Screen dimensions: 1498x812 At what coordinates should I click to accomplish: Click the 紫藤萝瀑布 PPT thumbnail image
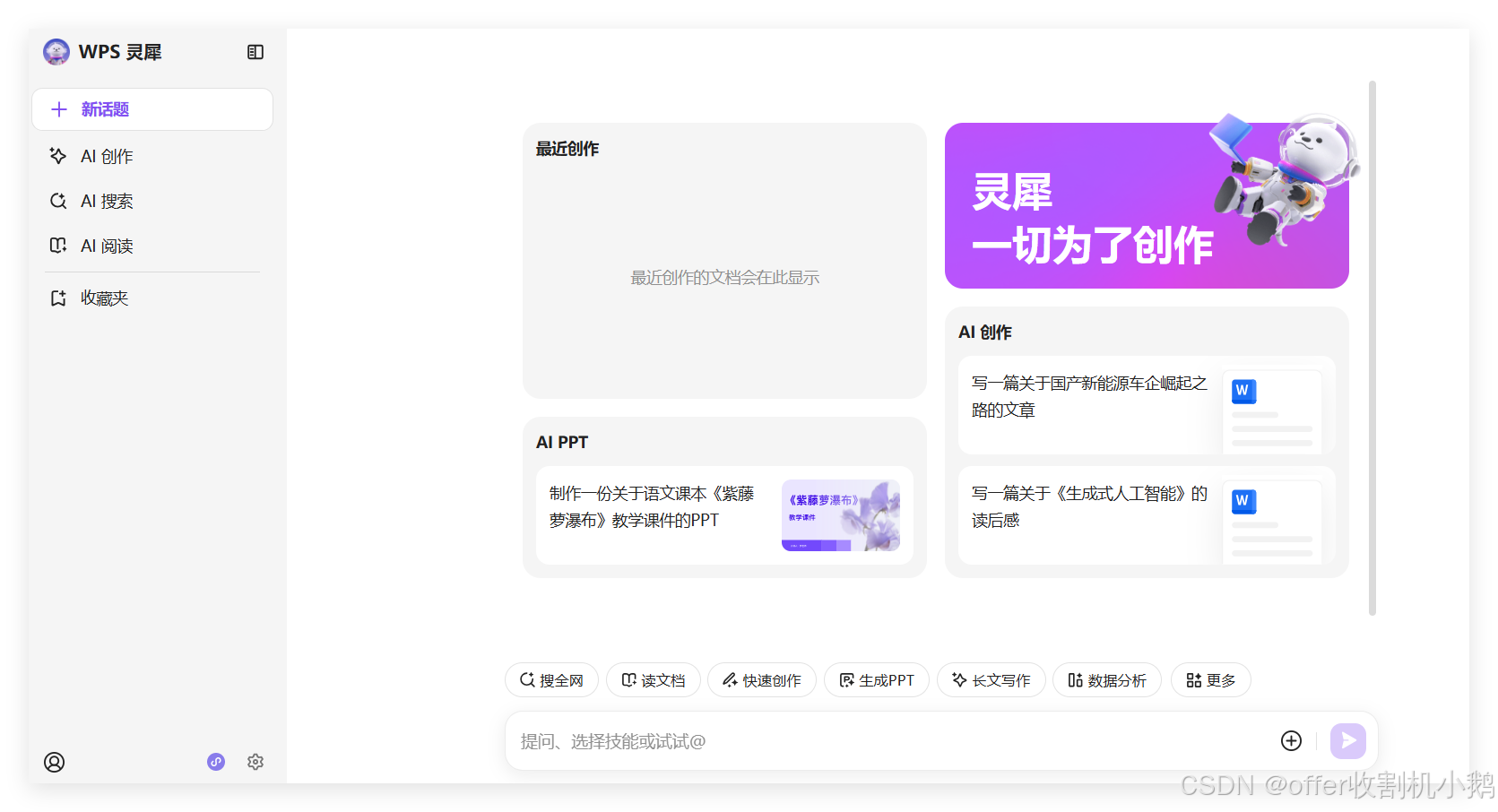pos(841,515)
